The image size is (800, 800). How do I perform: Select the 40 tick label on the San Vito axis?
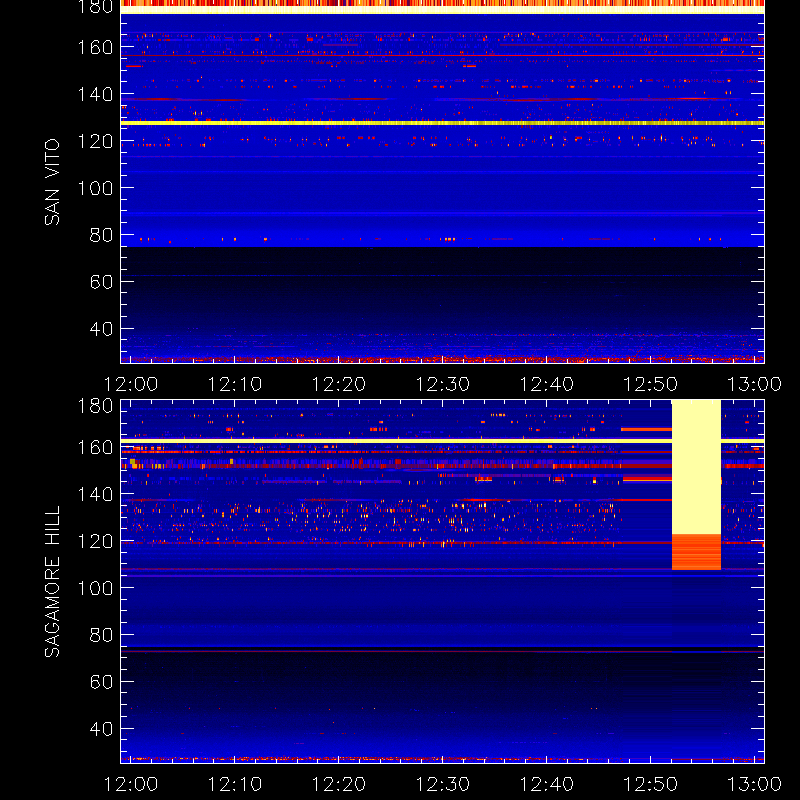[x=101, y=329]
